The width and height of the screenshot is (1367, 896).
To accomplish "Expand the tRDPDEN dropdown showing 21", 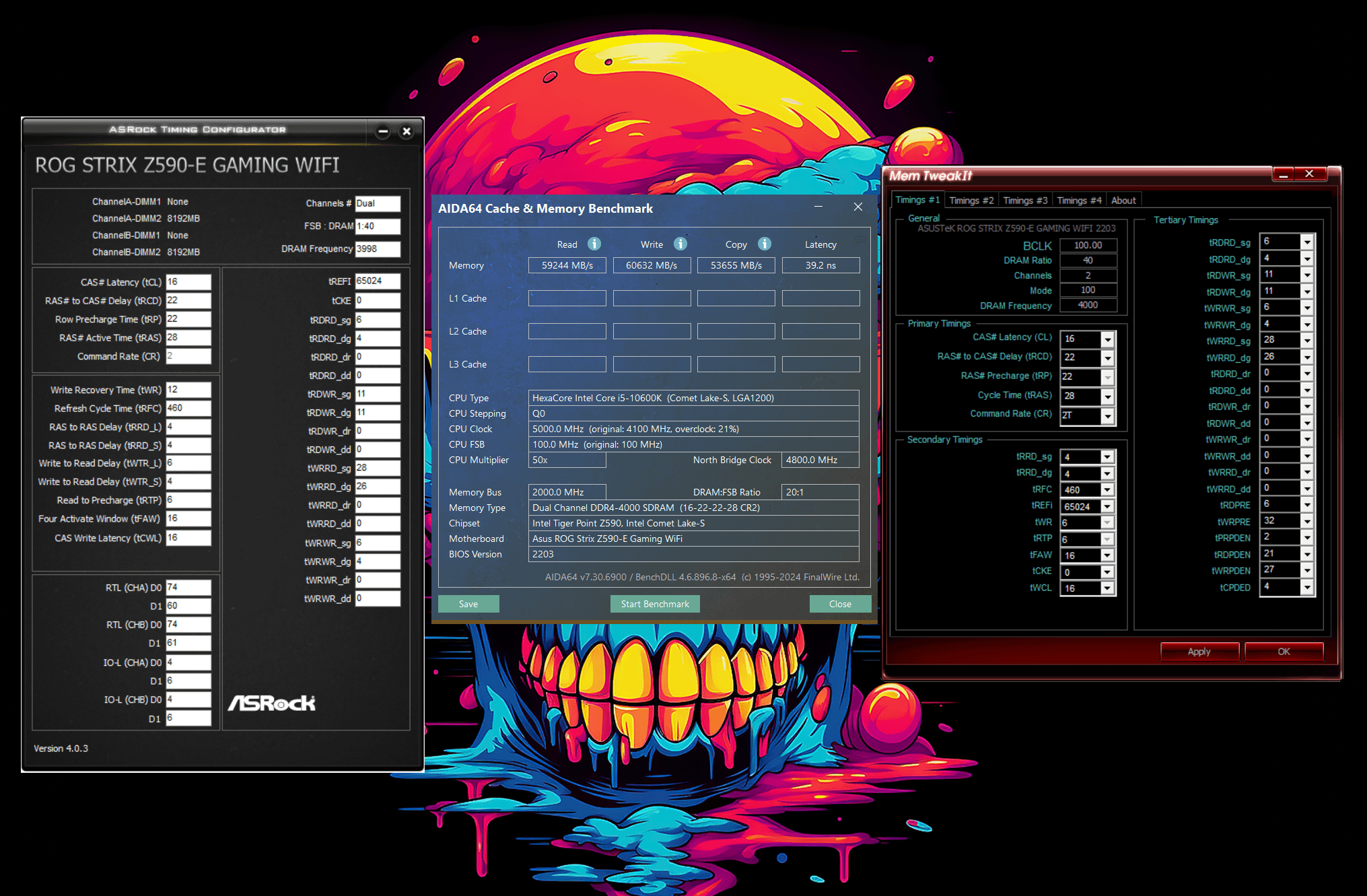I will coord(1307,554).
